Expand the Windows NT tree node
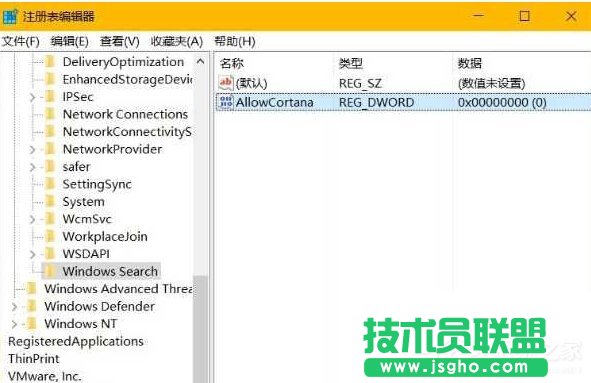591x383 pixels. click(14, 324)
